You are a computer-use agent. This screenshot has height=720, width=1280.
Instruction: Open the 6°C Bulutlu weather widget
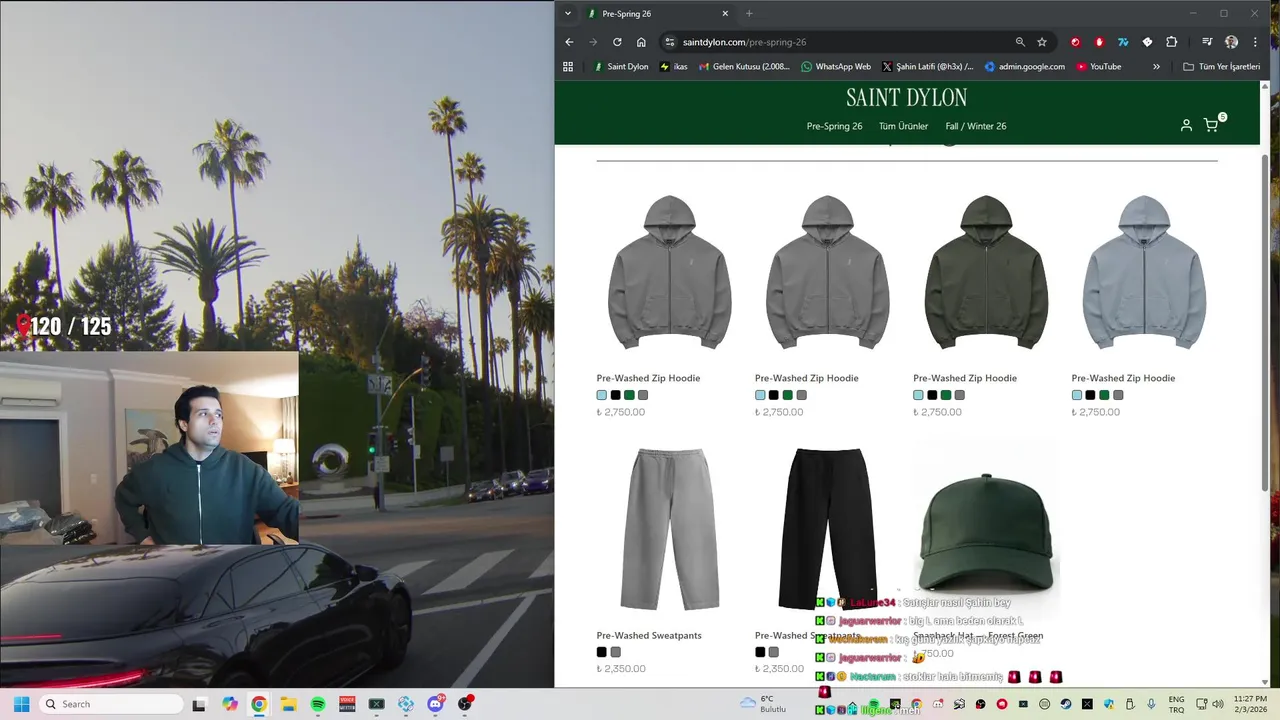pyautogui.click(x=764, y=704)
